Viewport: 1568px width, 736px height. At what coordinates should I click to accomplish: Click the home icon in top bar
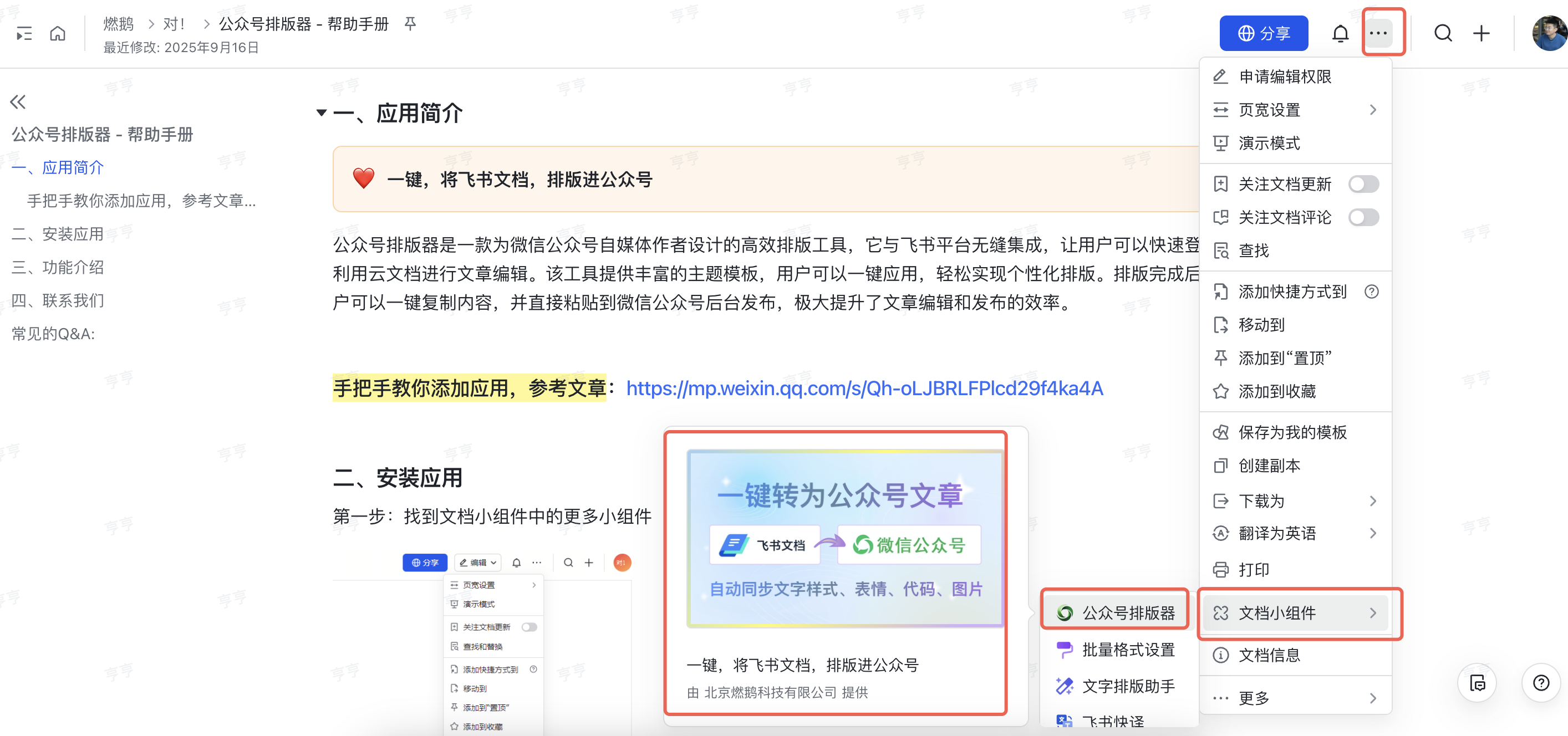[58, 33]
